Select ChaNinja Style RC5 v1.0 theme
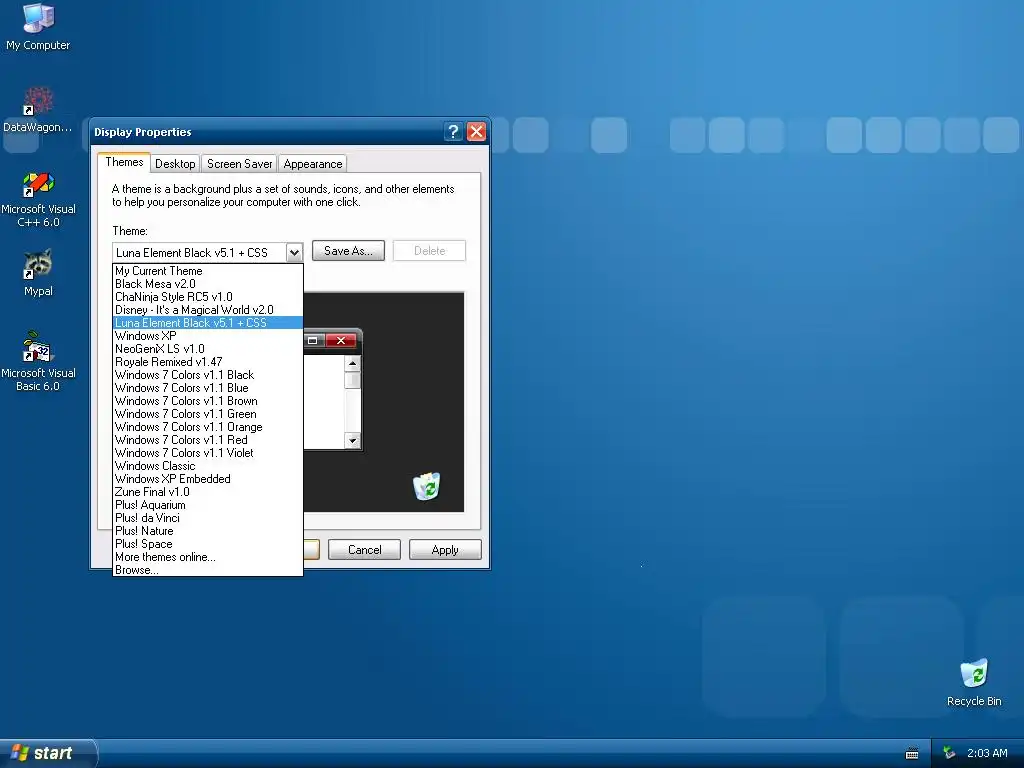 (x=208, y=296)
